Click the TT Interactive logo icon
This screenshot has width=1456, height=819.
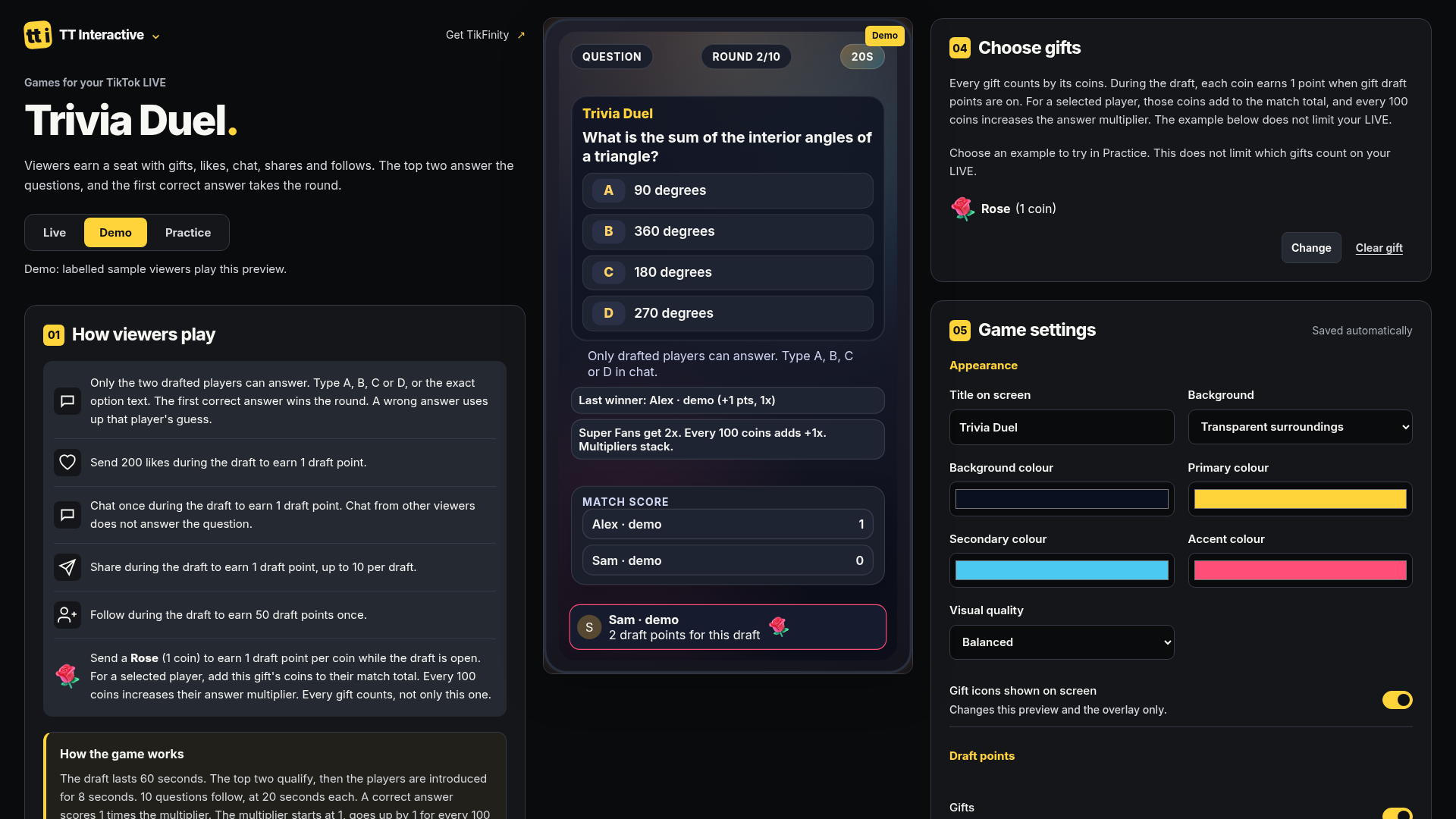[x=38, y=35]
